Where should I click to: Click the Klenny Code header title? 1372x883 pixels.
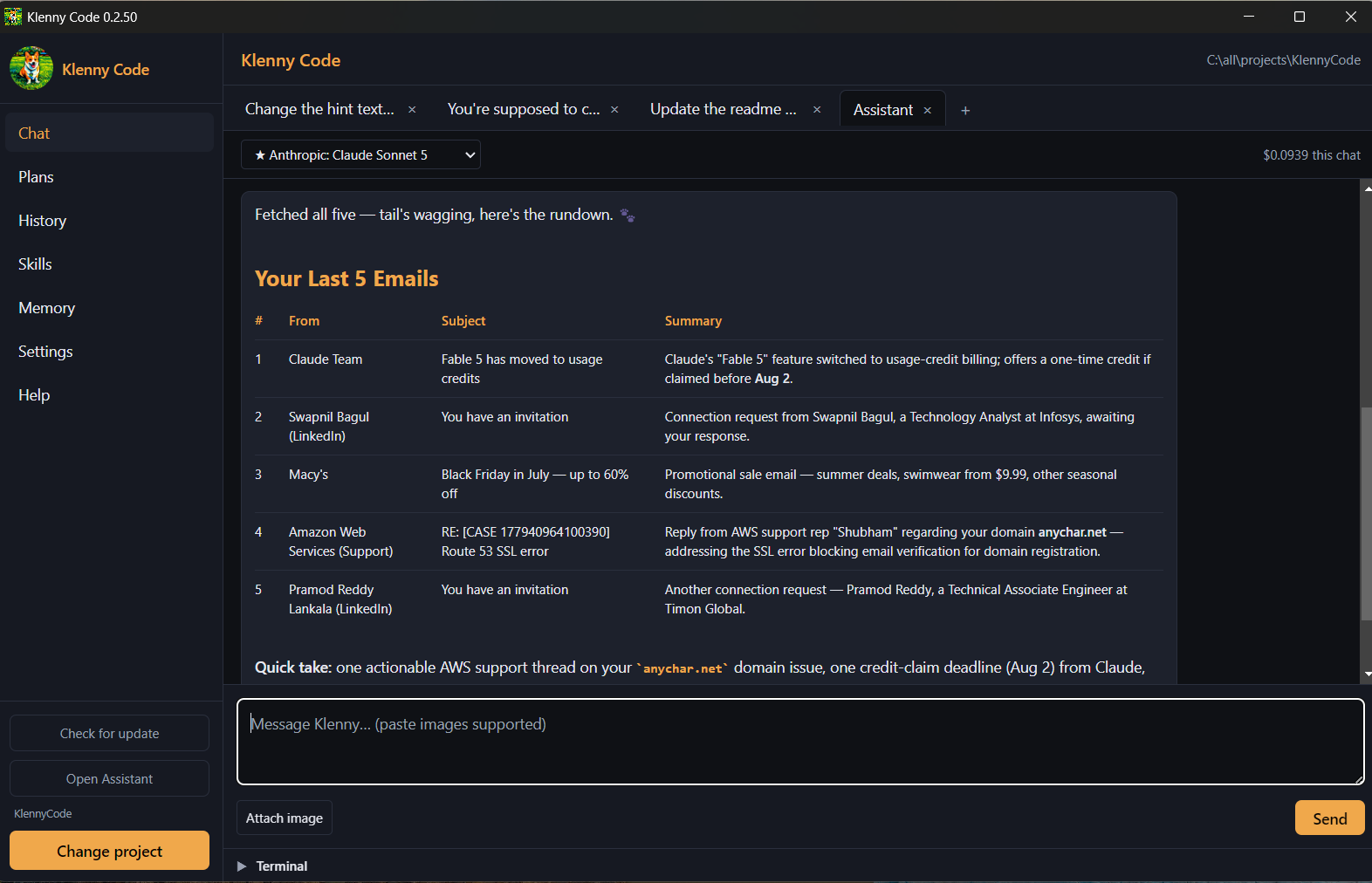tap(291, 60)
